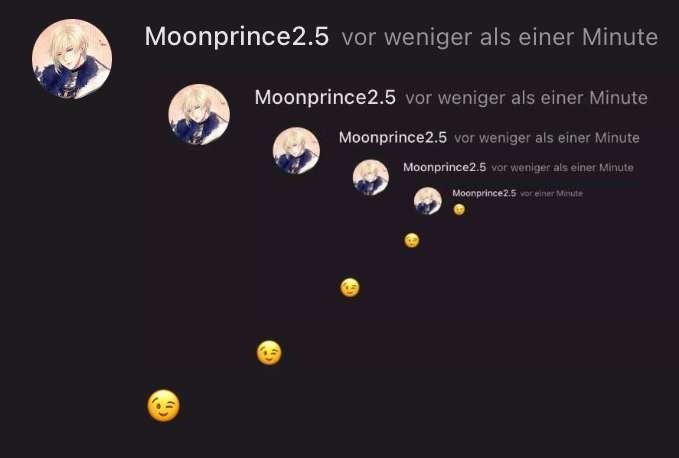679x458 pixels.
Task: Click the second-smallest winking emoji
Action: 412,240
